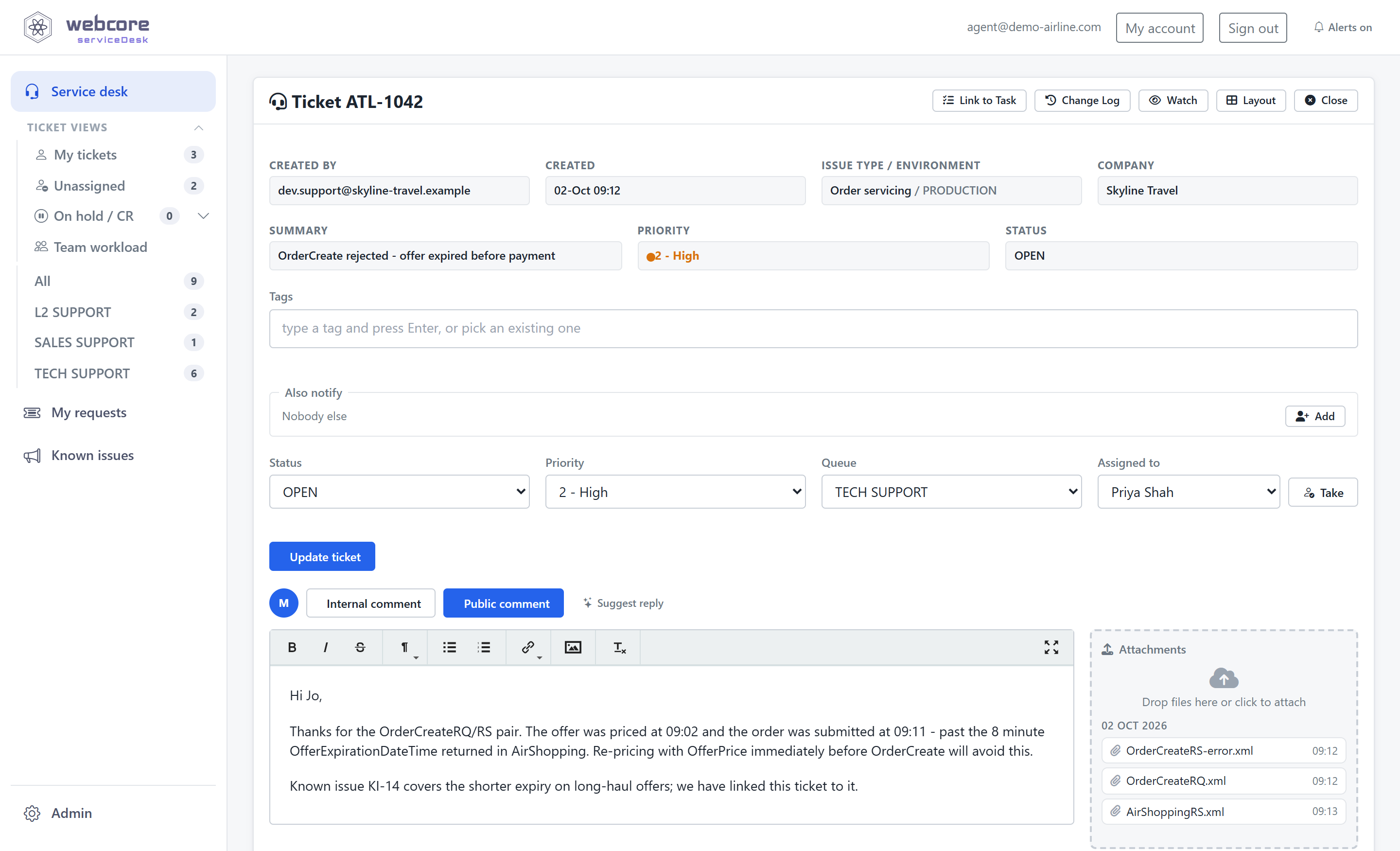
Task: Open Link to Task
Action: (x=979, y=100)
